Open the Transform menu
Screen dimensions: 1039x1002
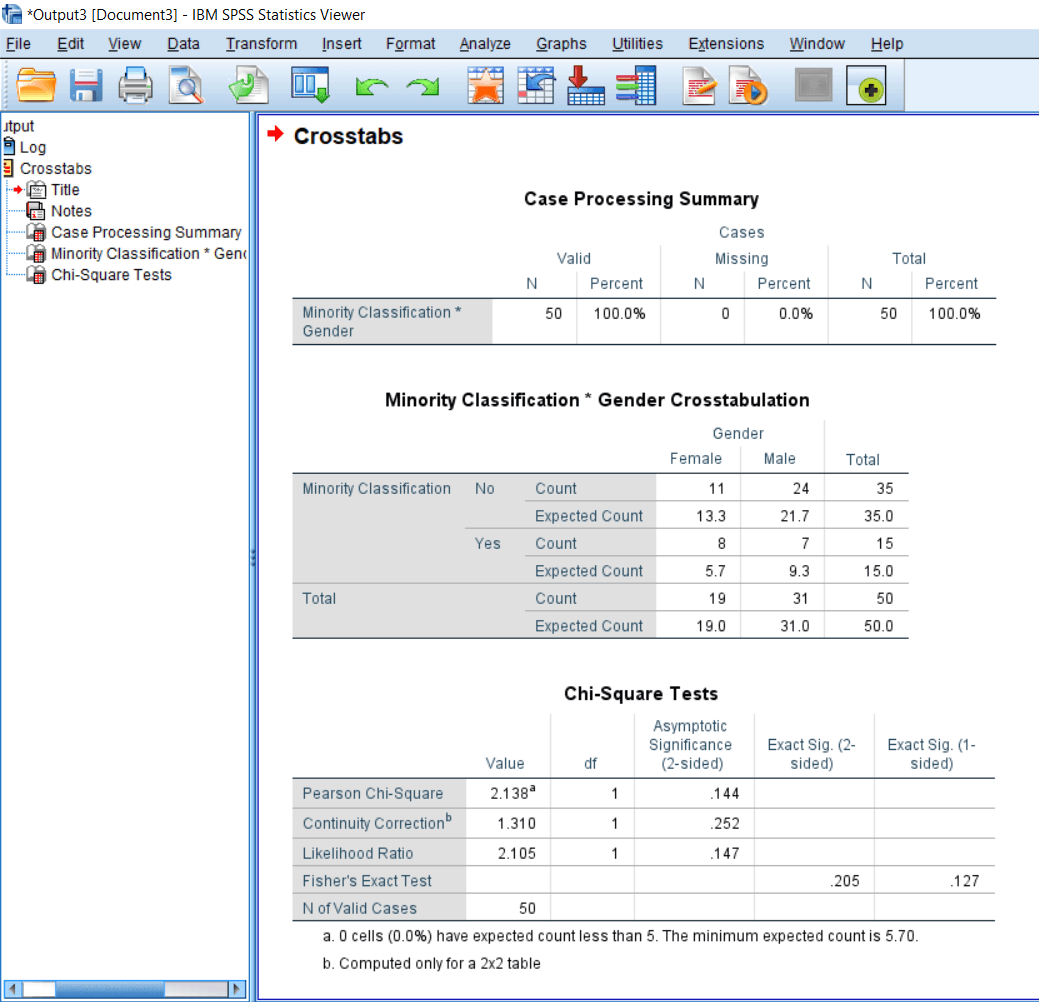click(x=261, y=43)
